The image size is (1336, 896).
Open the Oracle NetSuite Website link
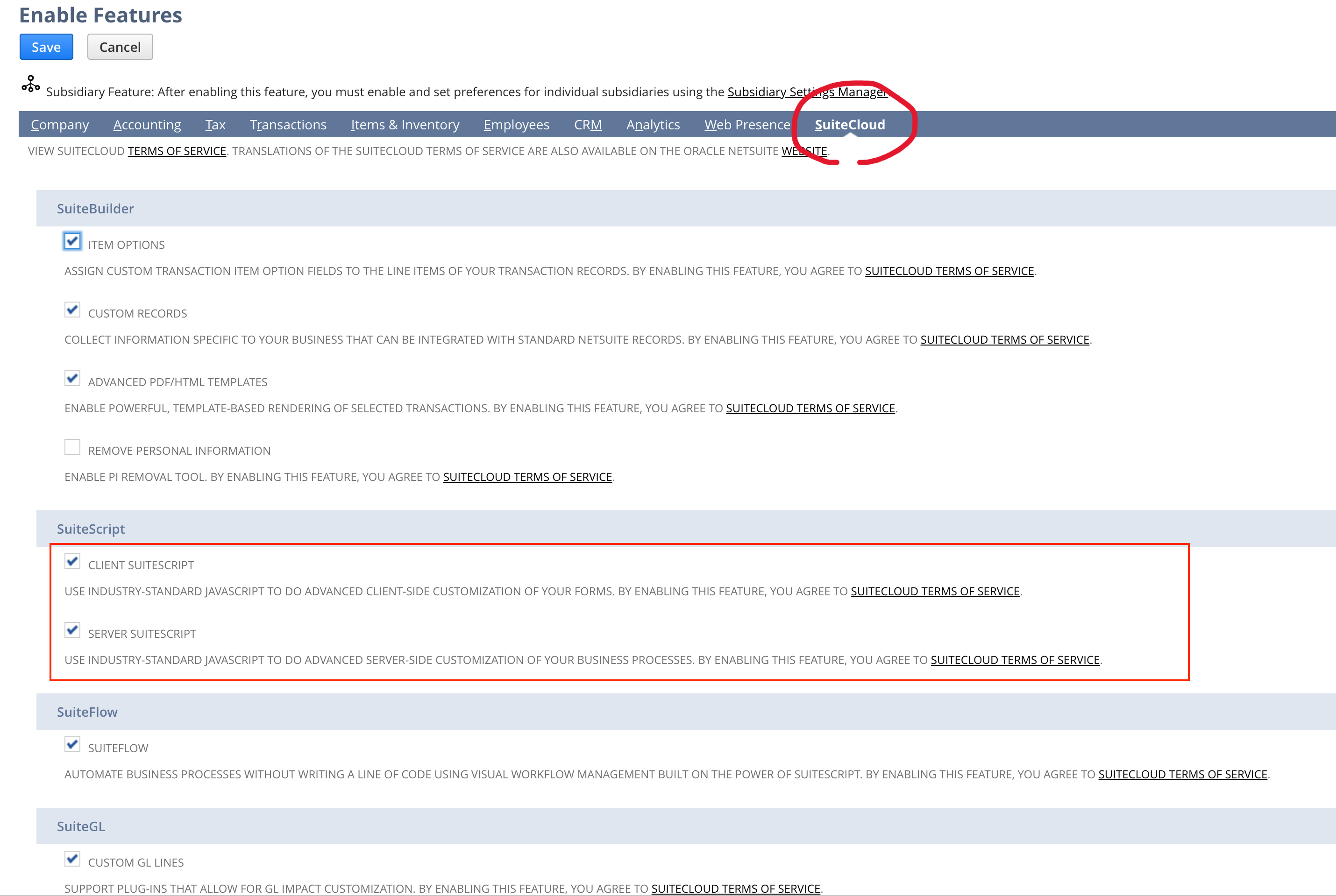(804, 151)
